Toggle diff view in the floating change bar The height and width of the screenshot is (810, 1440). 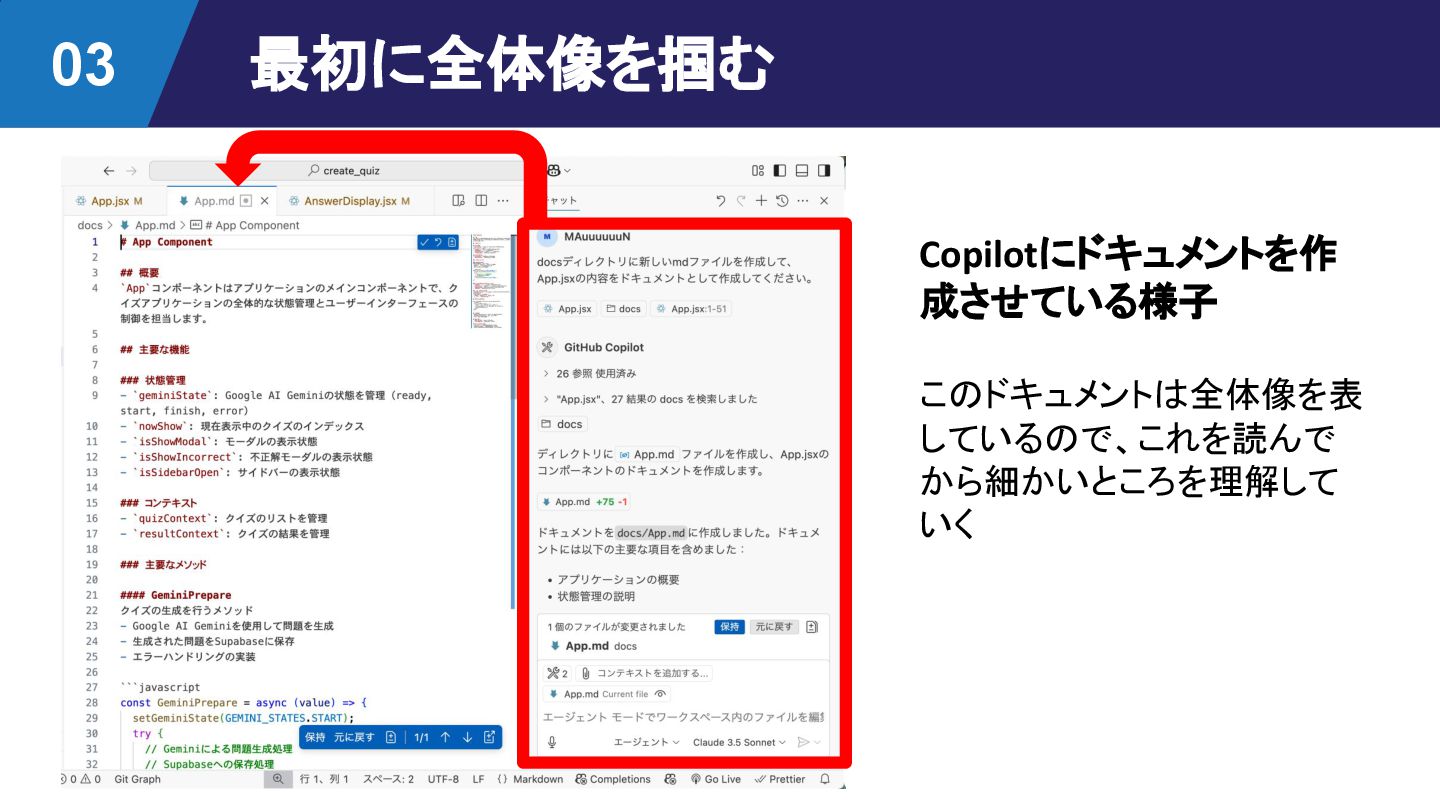coord(391,737)
